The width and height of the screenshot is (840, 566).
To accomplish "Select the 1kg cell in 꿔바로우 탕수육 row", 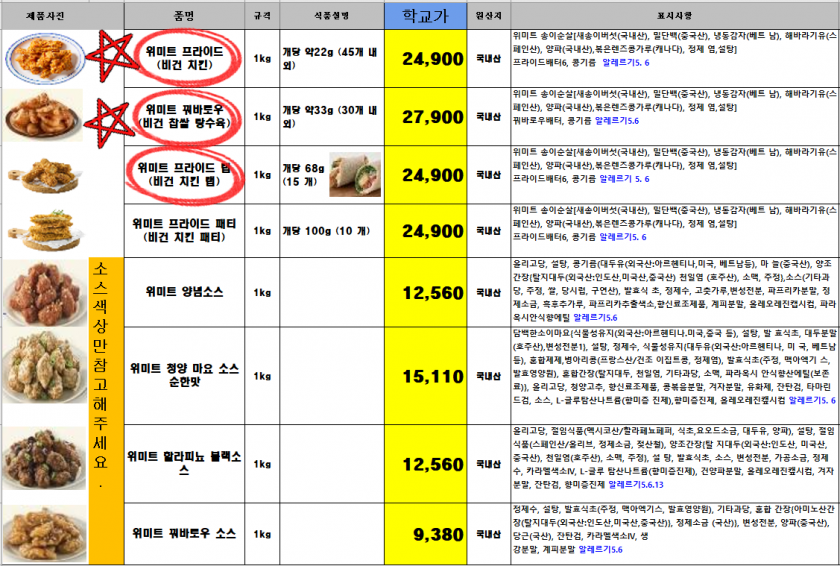I will point(262,117).
